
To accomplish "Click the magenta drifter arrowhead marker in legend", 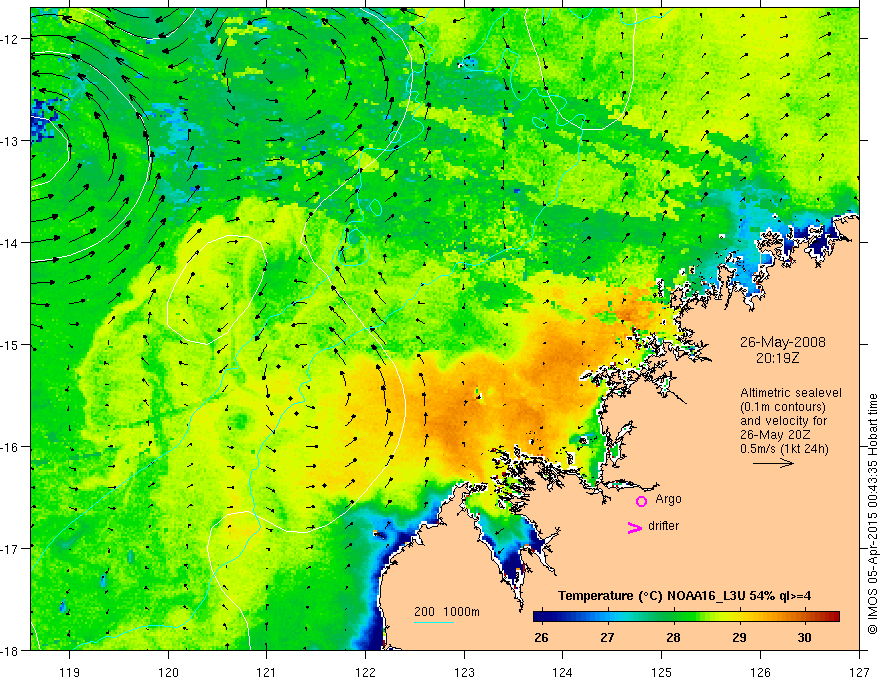I will pos(634,527).
